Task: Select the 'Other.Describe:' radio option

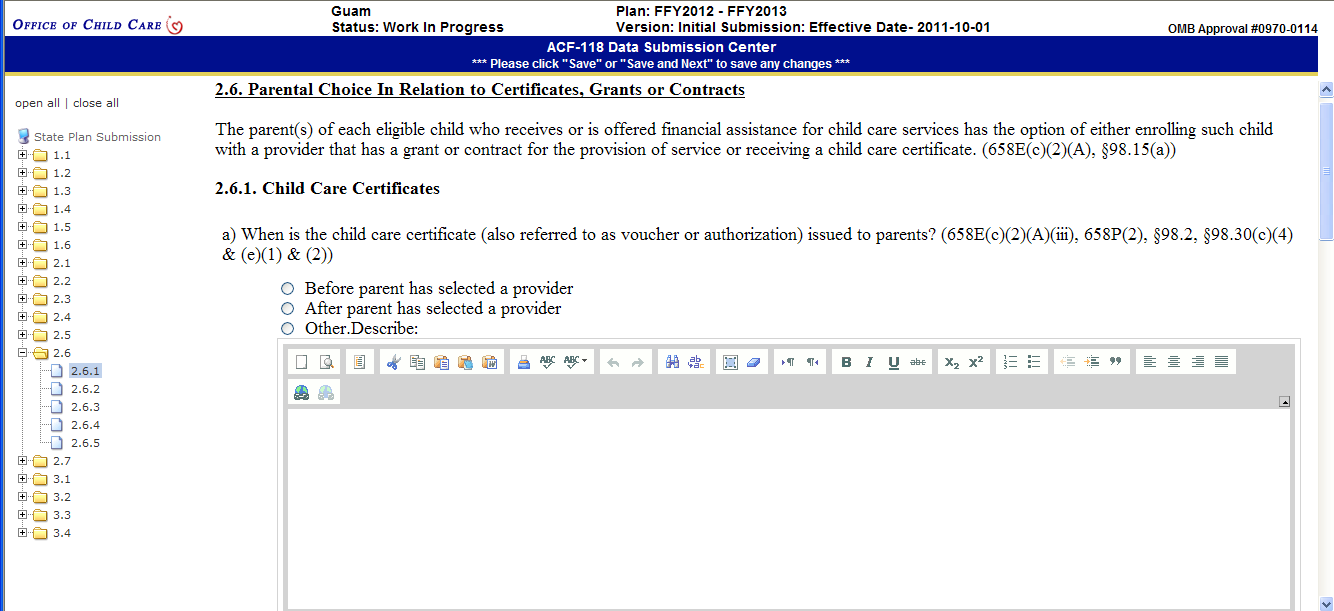Action: pyautogui.click(x=288, y=328)
